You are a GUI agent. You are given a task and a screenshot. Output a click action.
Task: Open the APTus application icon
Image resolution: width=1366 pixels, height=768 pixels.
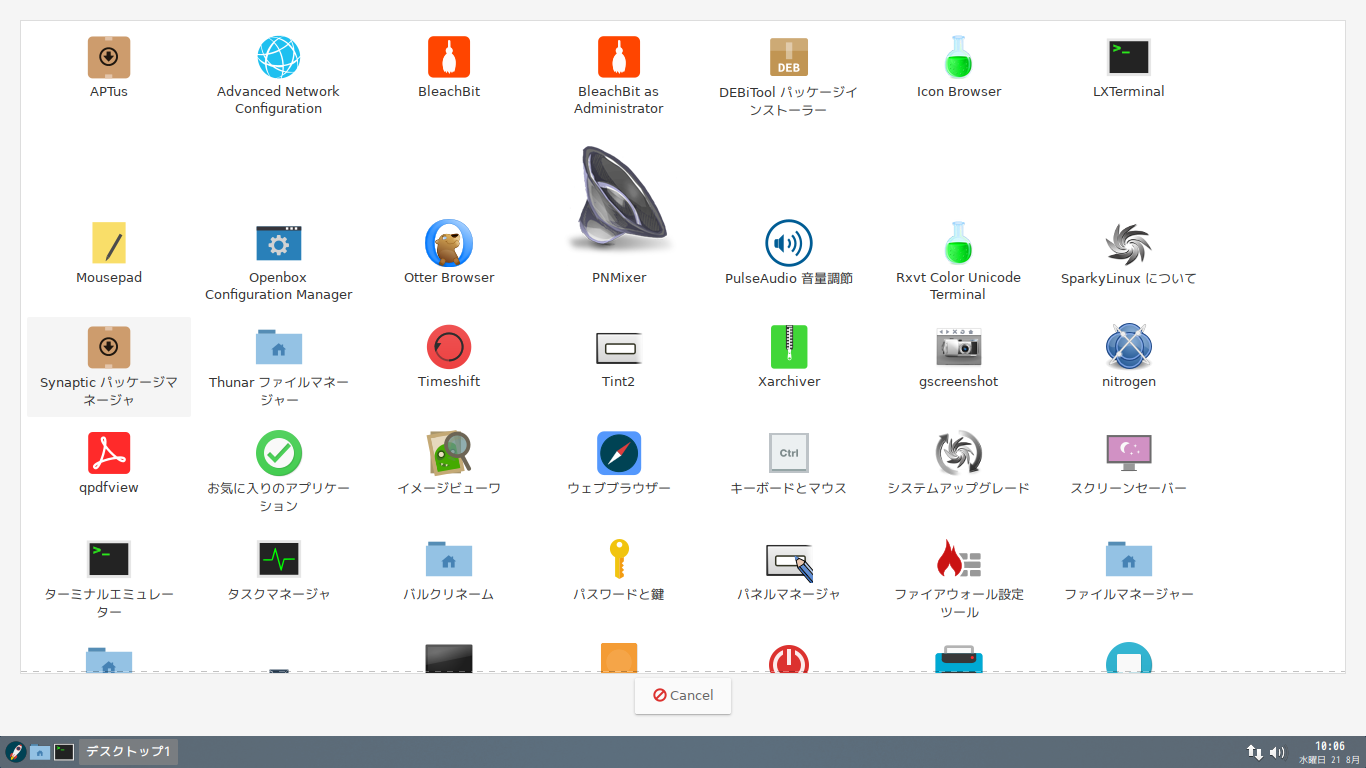tap(109, 57)
